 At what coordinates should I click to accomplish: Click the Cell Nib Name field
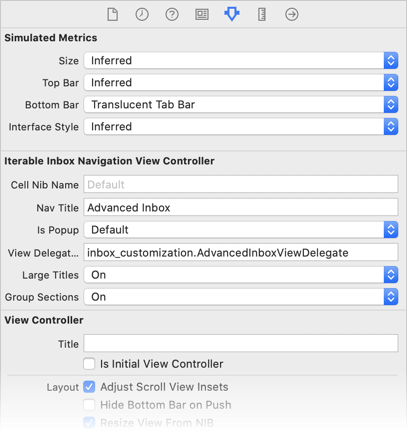pyautogui.click(x=241, y=184)
